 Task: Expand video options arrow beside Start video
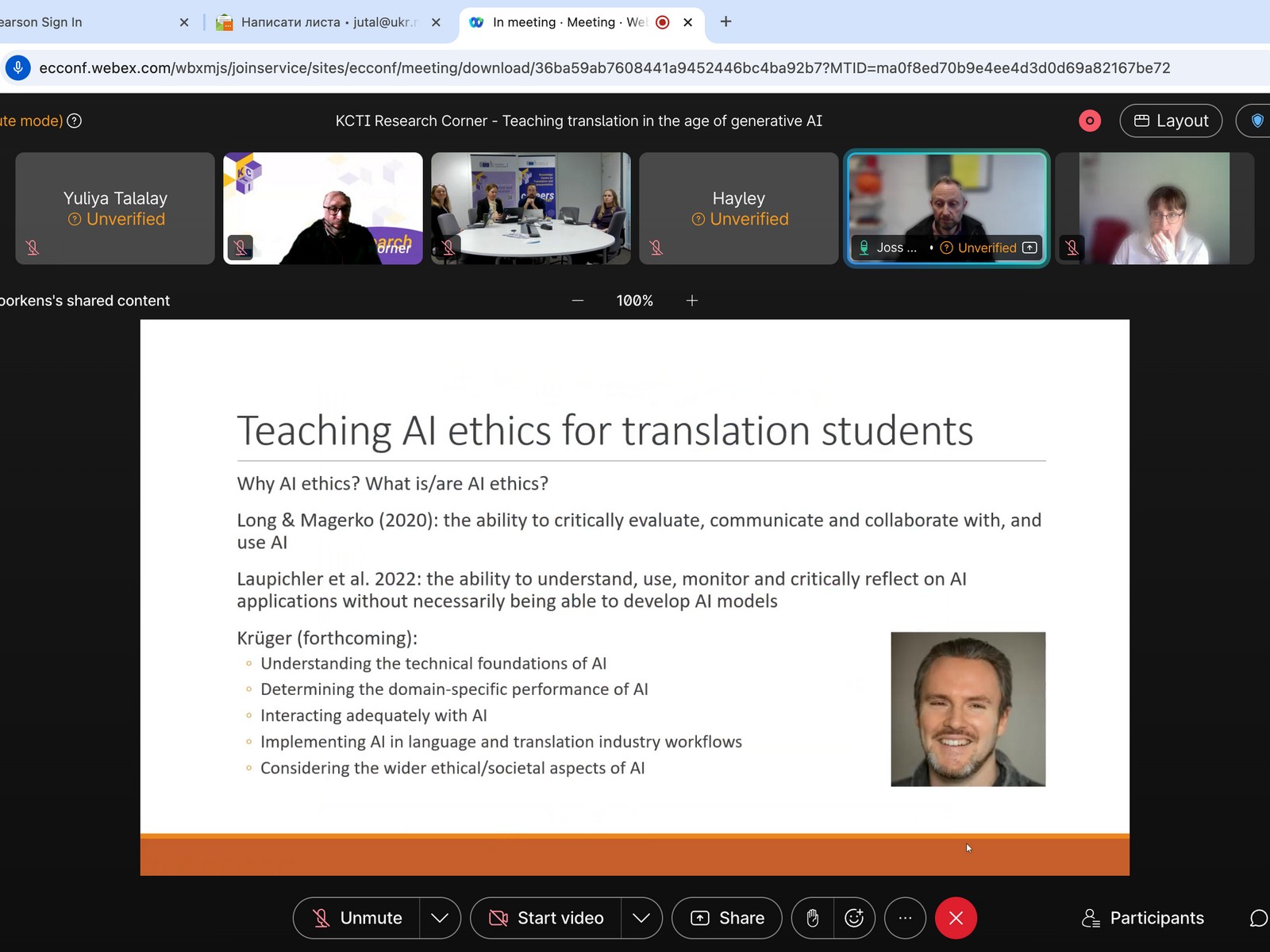pyautogui.click(x=641, y=918)
